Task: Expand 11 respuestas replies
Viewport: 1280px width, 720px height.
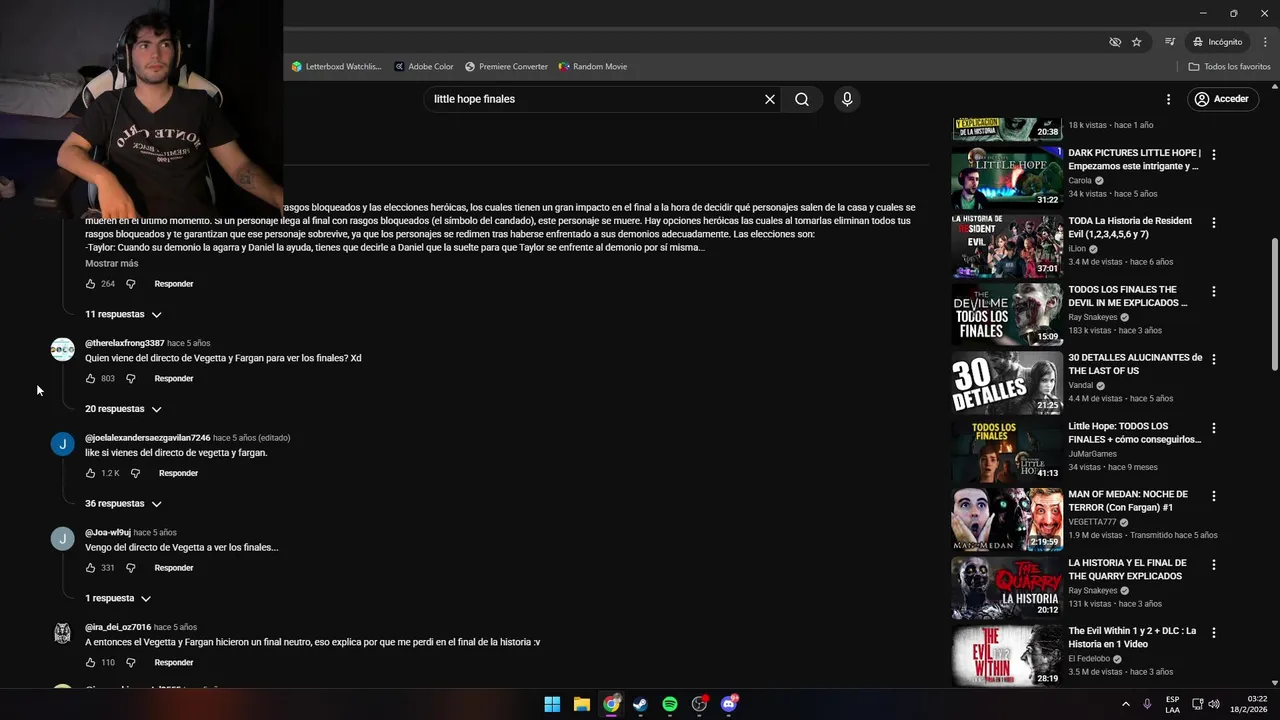Action: point(123,314)
